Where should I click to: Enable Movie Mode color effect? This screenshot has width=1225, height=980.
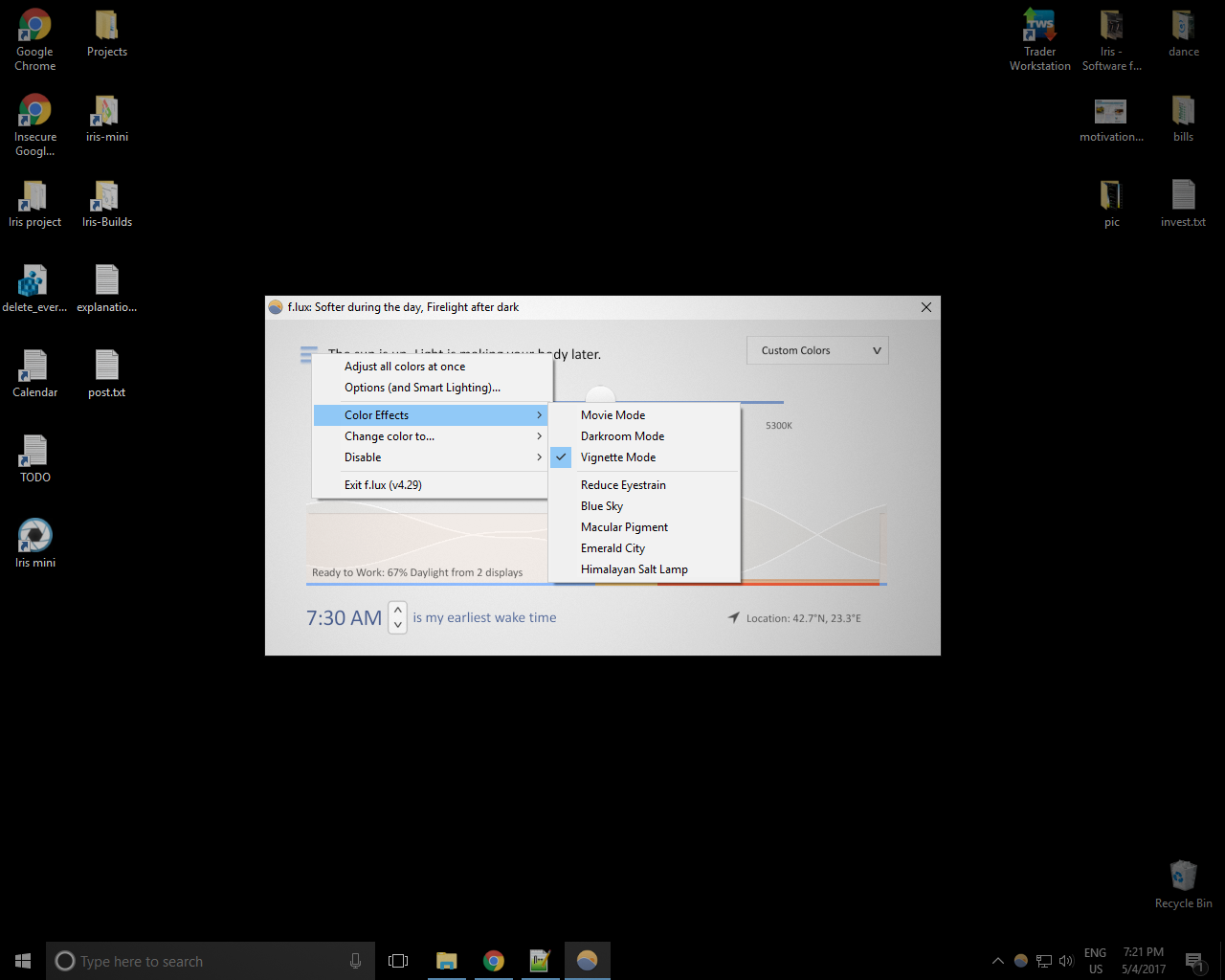click(644, 415)
